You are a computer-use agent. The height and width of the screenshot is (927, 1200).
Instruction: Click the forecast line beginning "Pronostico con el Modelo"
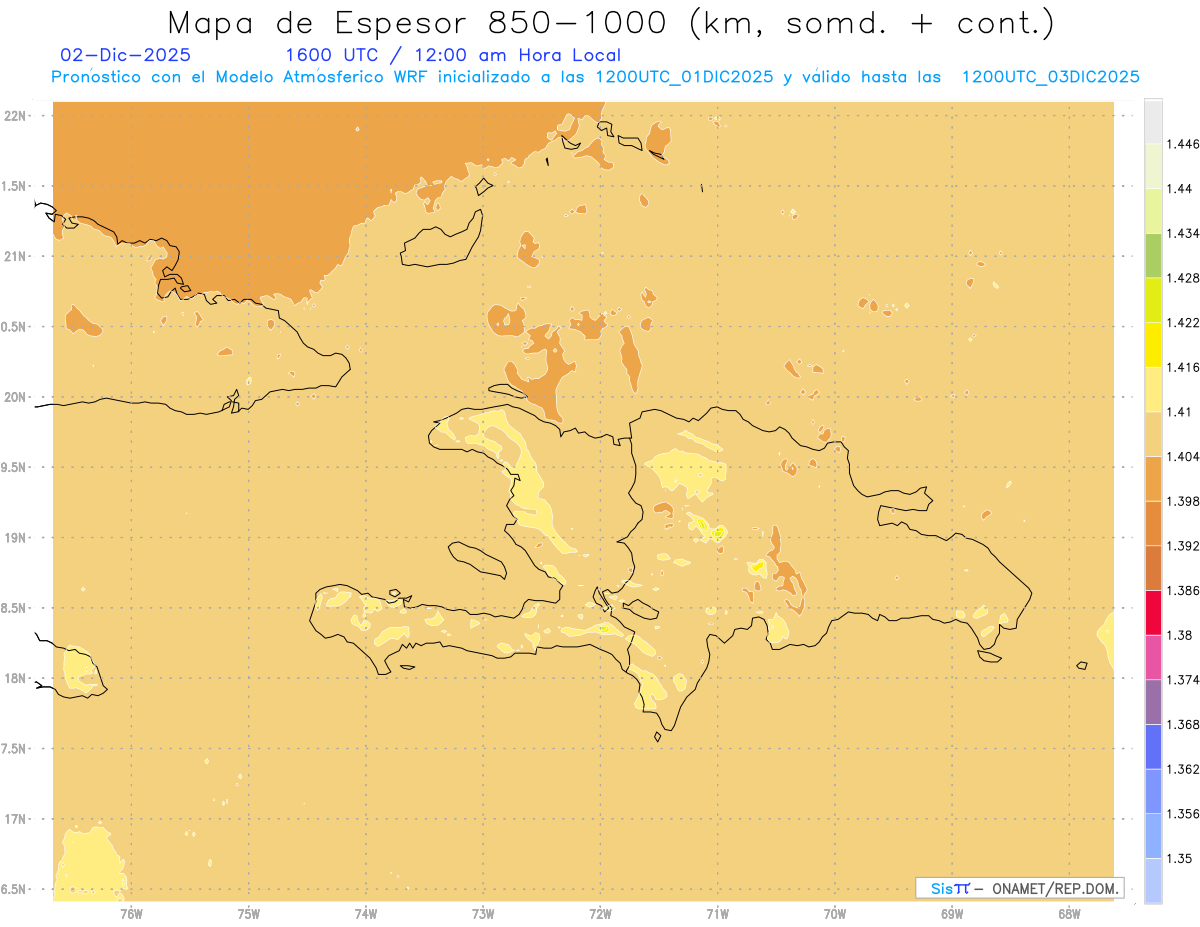pyautogui.click(x=596, y=77)
